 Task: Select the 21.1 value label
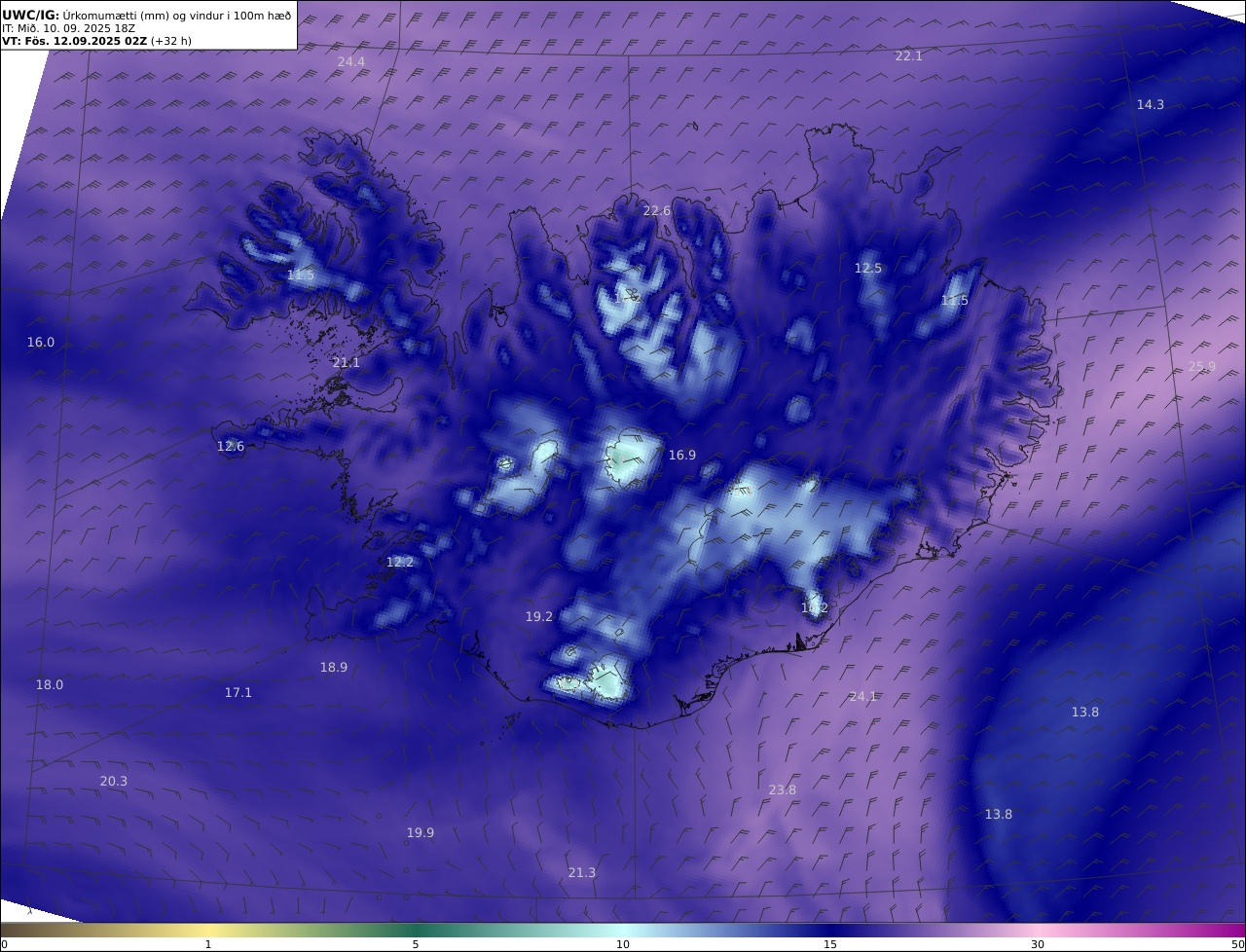pos(346,362)
